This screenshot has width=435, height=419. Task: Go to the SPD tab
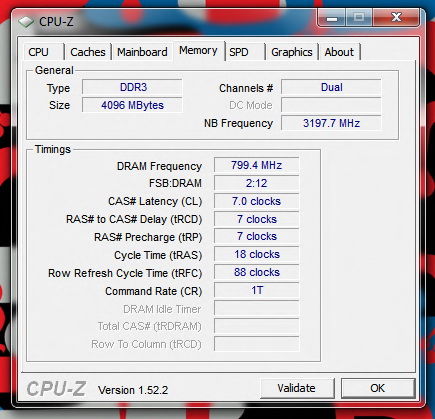[x=245, y=52]
